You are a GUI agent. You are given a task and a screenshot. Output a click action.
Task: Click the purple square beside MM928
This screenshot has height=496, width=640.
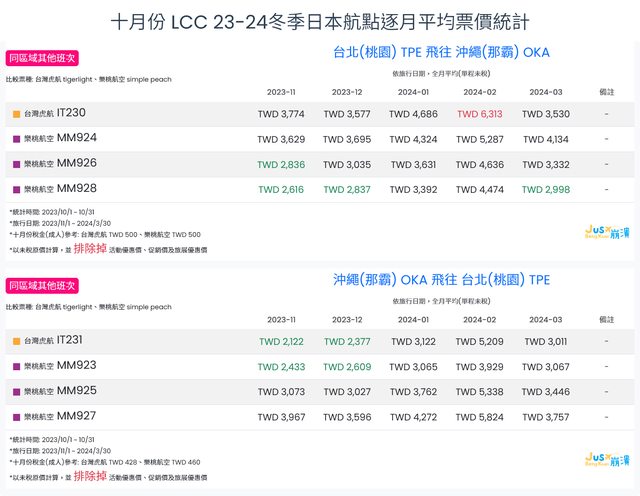16,188
